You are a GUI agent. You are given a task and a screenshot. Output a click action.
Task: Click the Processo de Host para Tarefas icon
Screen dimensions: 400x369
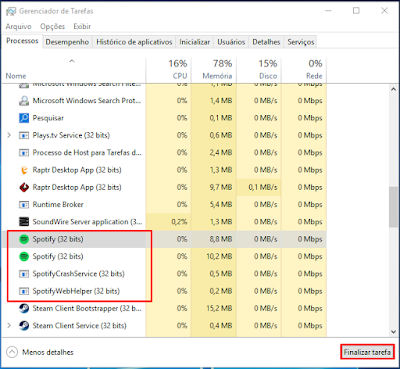click(24, 153)
